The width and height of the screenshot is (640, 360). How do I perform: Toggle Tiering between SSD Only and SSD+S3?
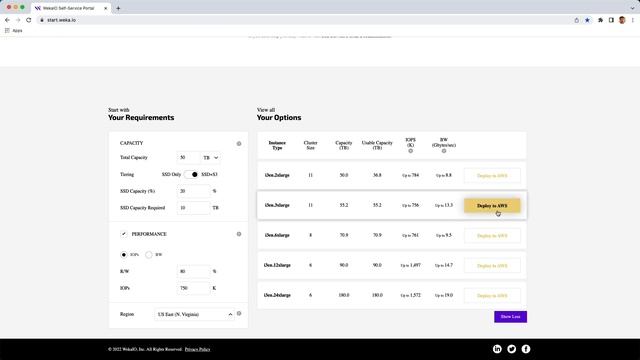pos(191,174)
